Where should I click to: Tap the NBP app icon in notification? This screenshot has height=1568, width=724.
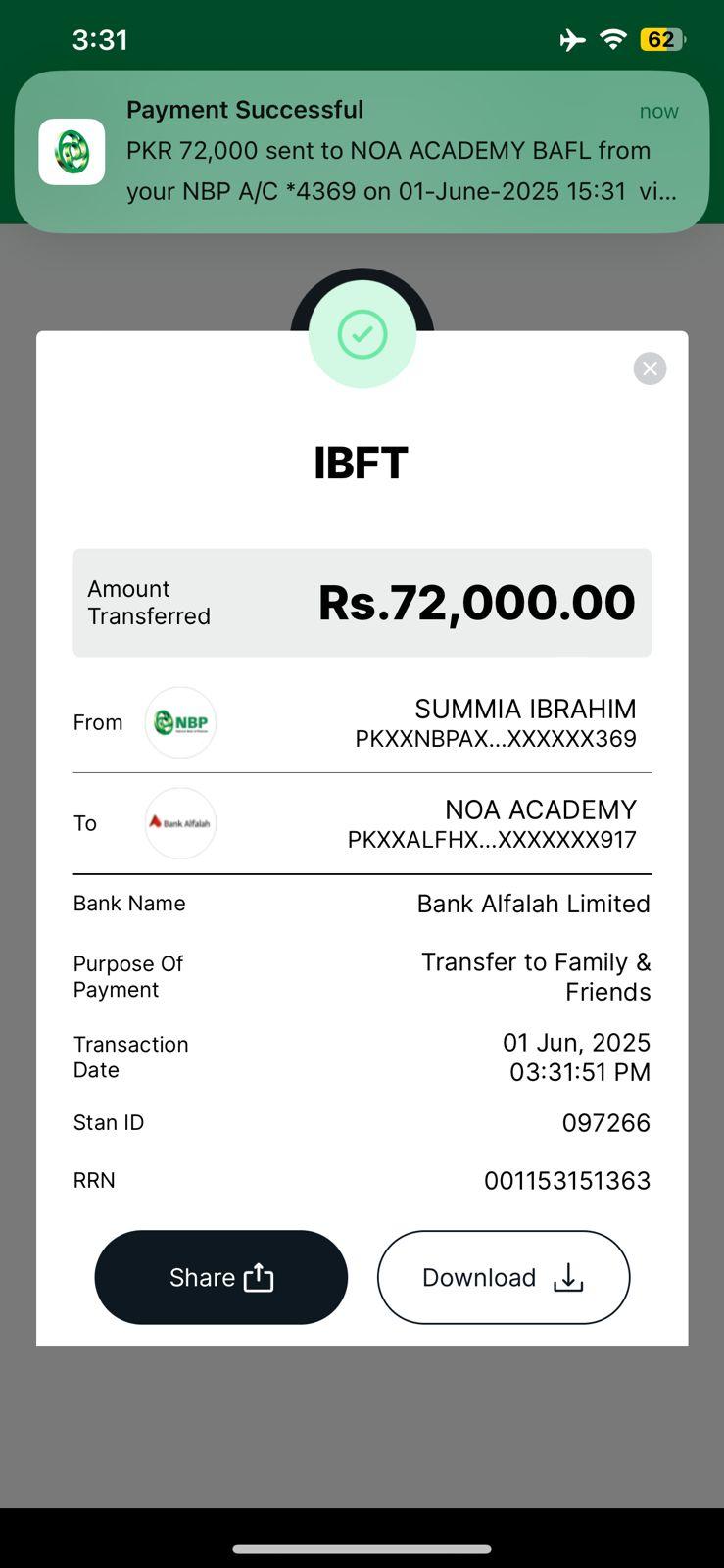pos(72,152)
